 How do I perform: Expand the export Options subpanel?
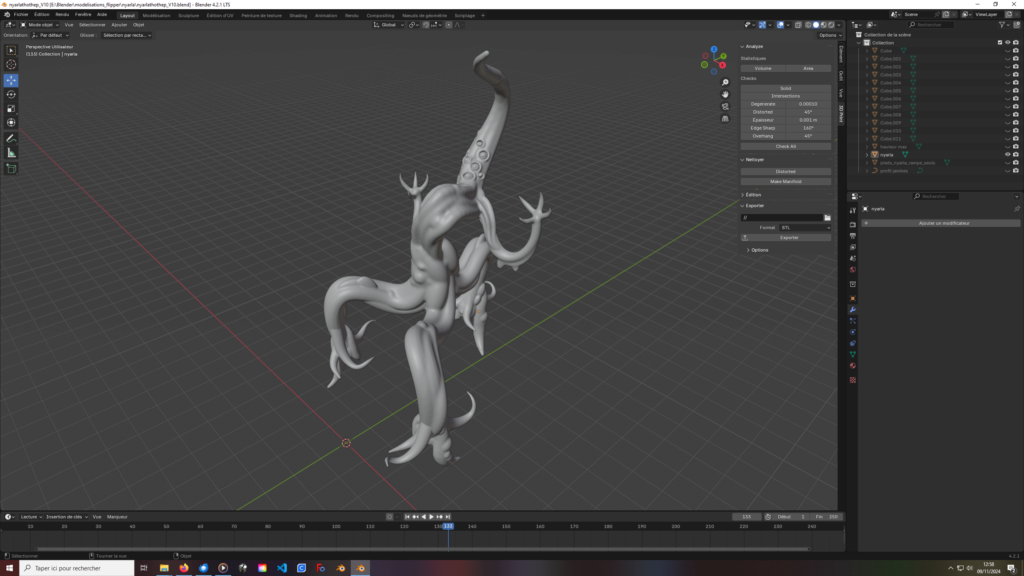759,250
